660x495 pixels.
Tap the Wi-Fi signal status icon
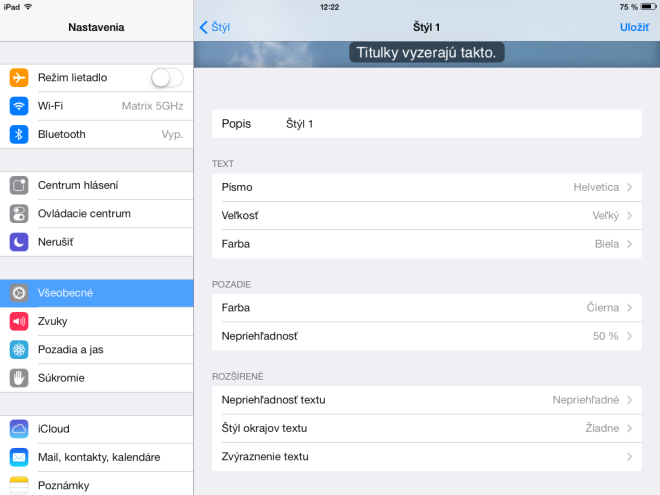[x=28, y=7]
